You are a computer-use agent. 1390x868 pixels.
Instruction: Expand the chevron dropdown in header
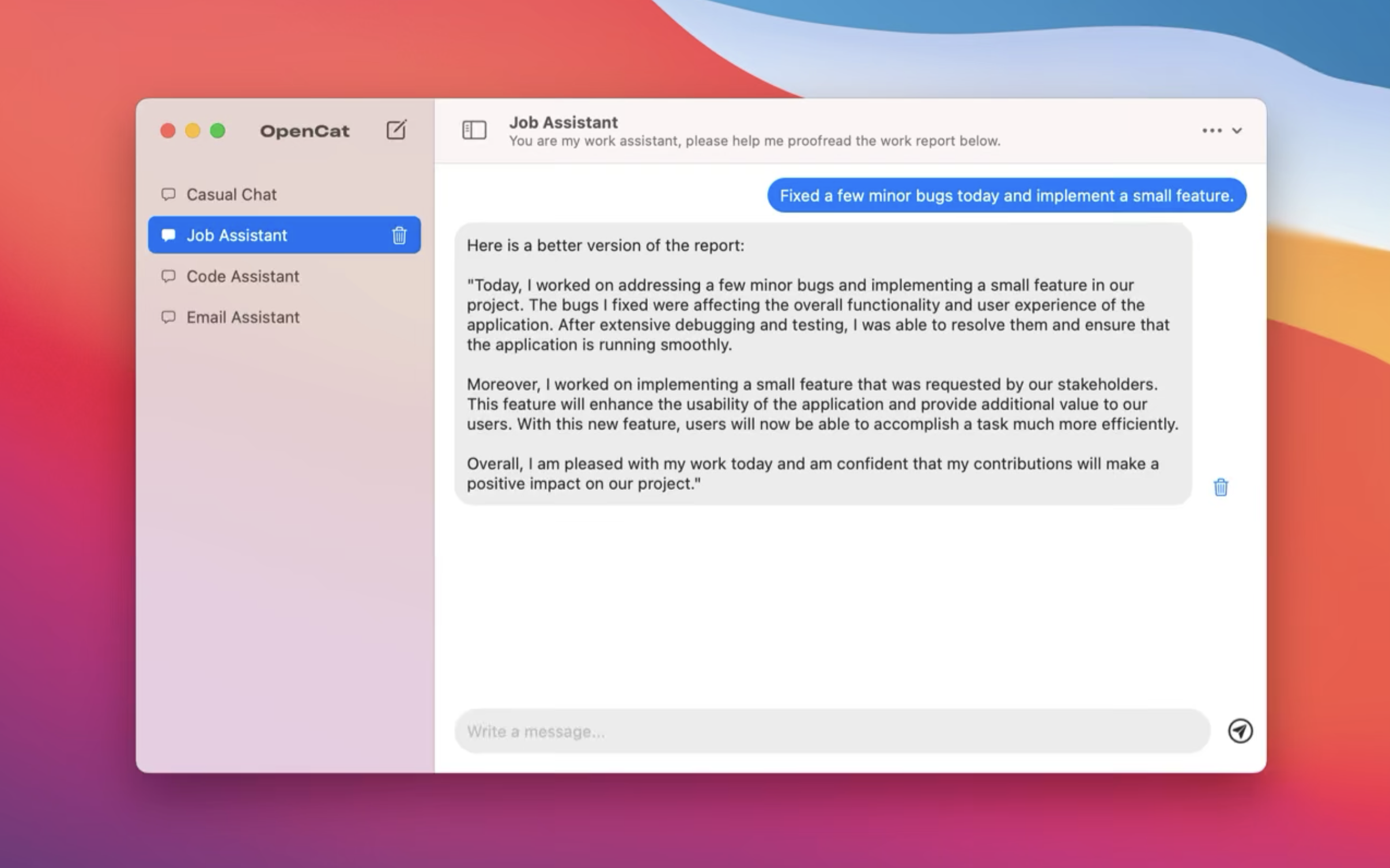coord(1237,131)
